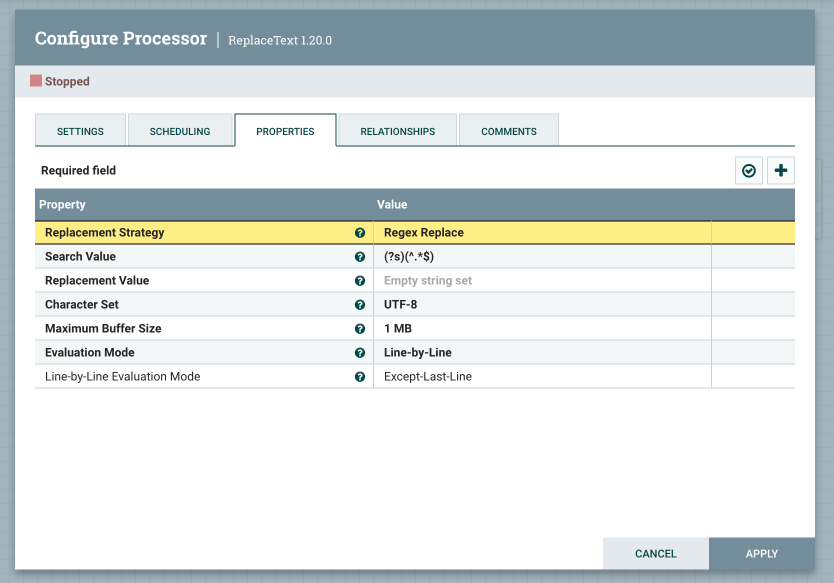This screenshot has width=834, height=583.
Task: Click the Property column header
Action: point(62,204)
